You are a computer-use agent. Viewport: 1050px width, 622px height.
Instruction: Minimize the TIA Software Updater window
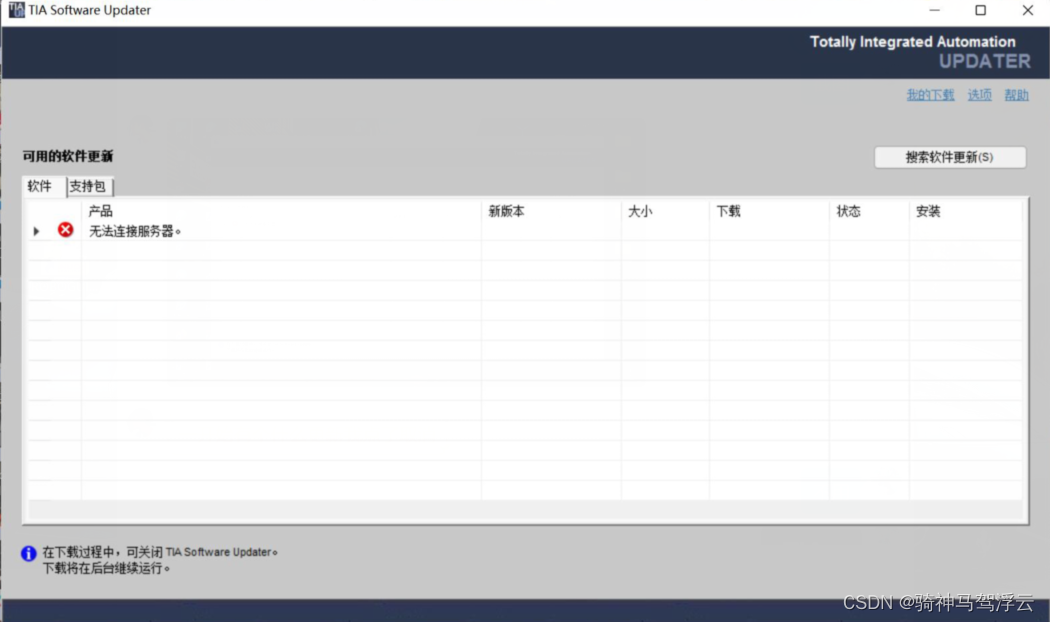935,10
